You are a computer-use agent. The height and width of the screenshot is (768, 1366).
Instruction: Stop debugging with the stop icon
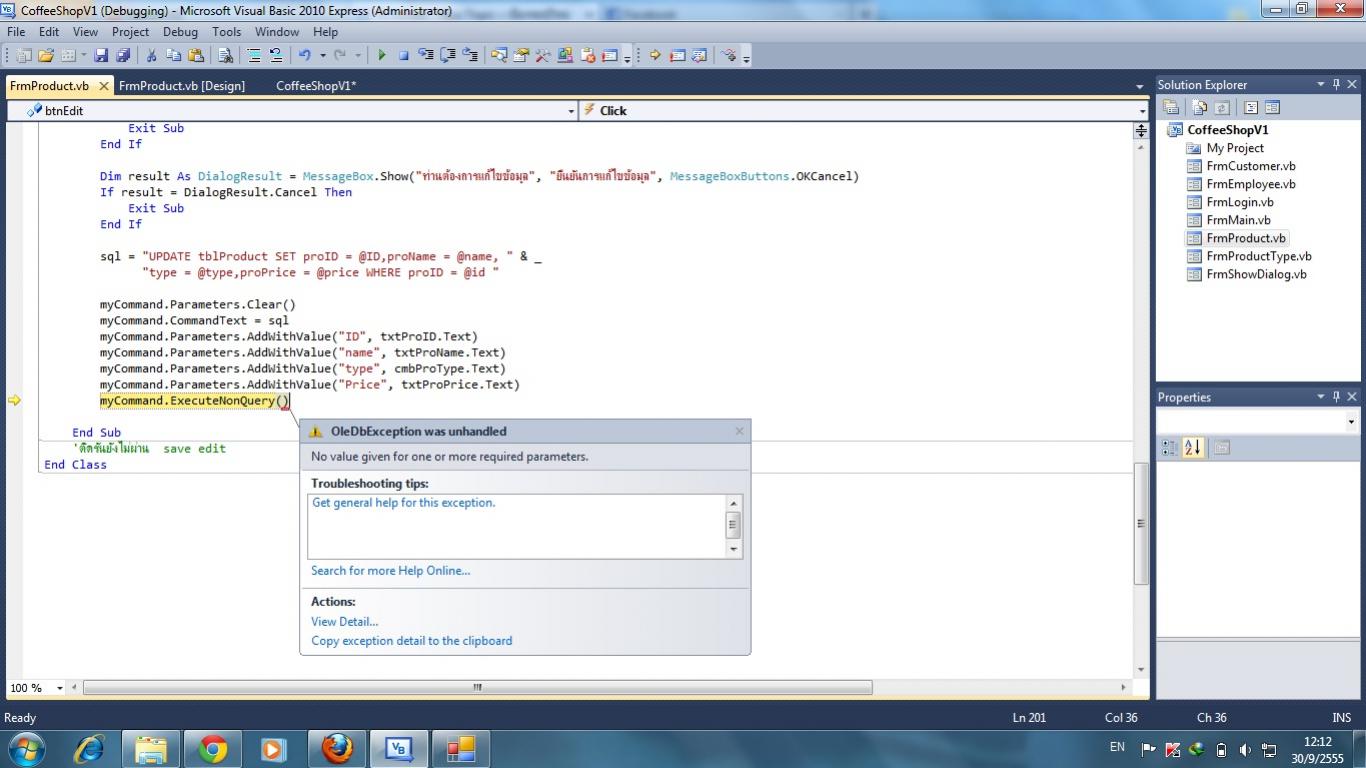(404, 56)
